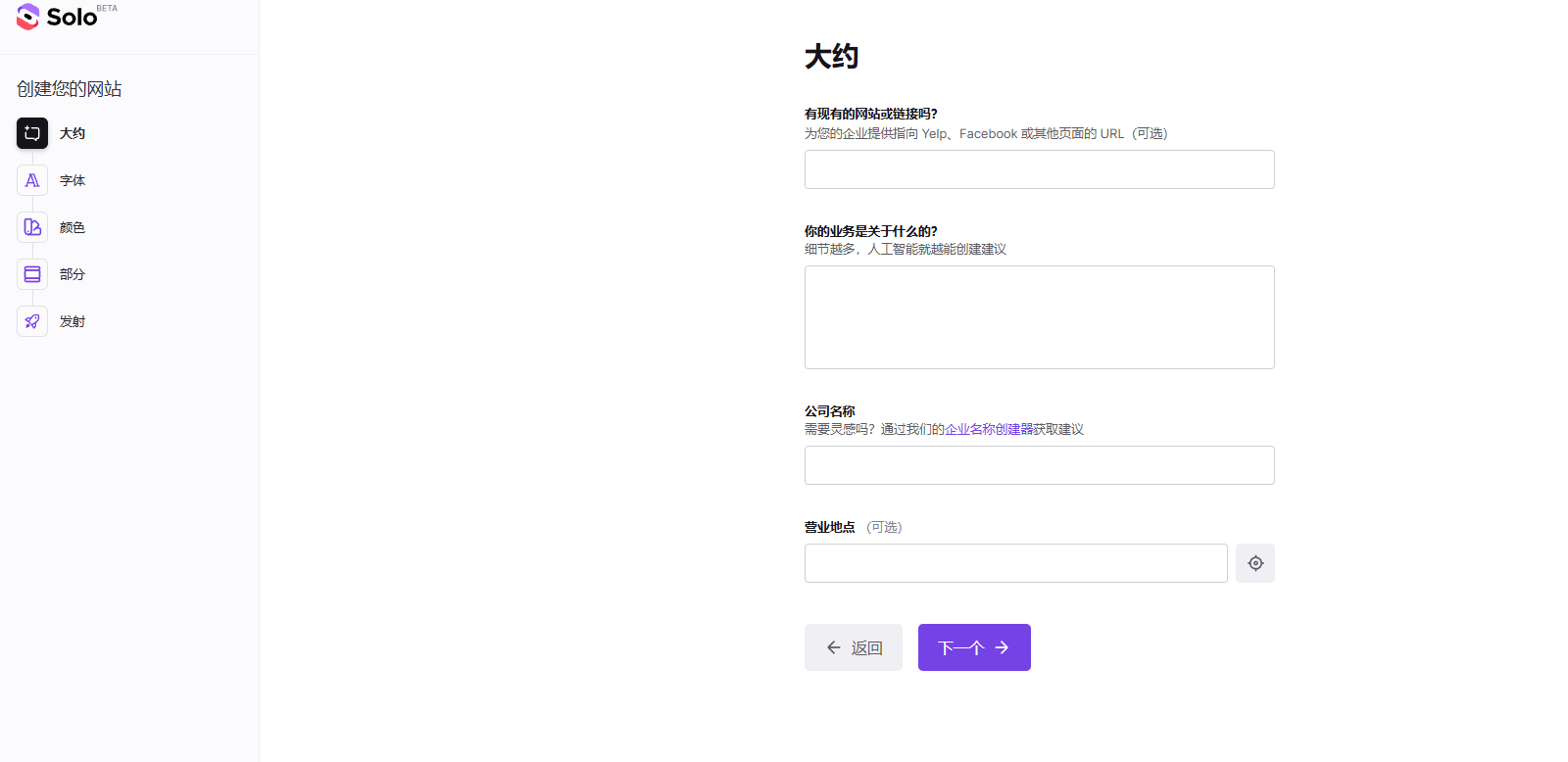Jump to the 发射 step label

point(73,321)
